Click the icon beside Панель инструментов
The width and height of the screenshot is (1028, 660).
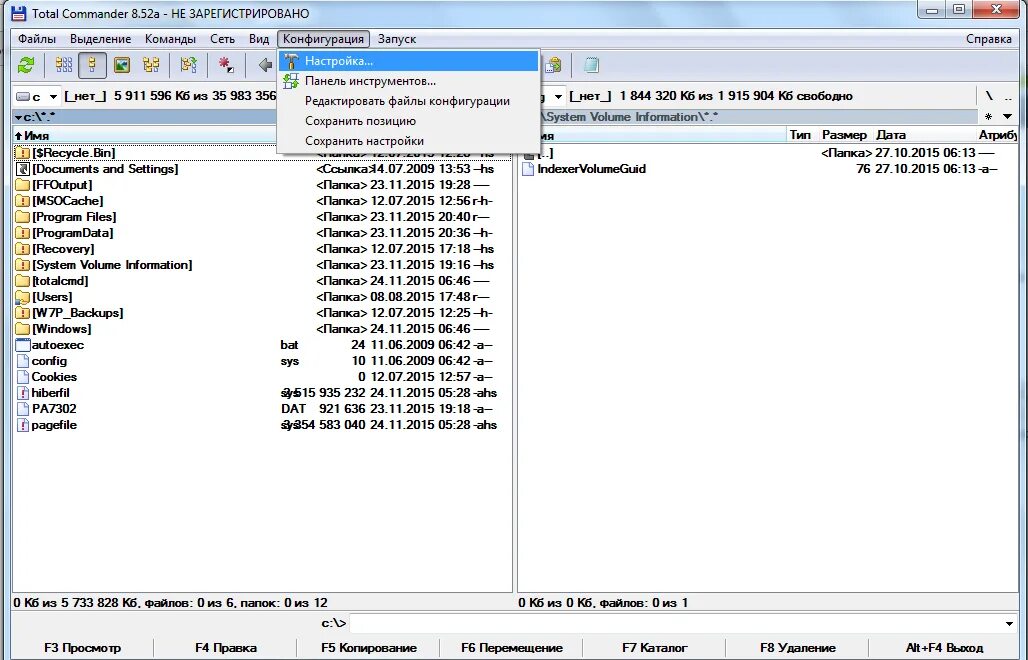click(291, 81)
